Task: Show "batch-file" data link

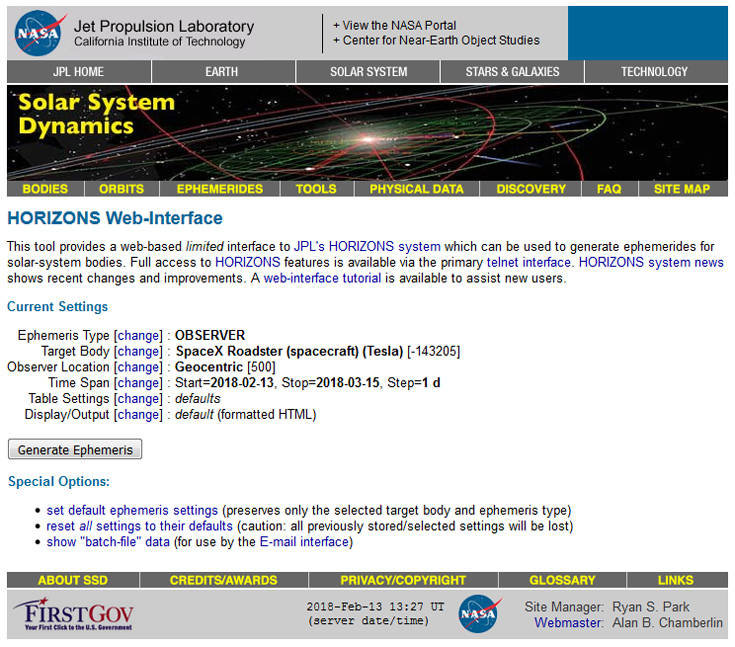Action: click(x=108, y=542)
